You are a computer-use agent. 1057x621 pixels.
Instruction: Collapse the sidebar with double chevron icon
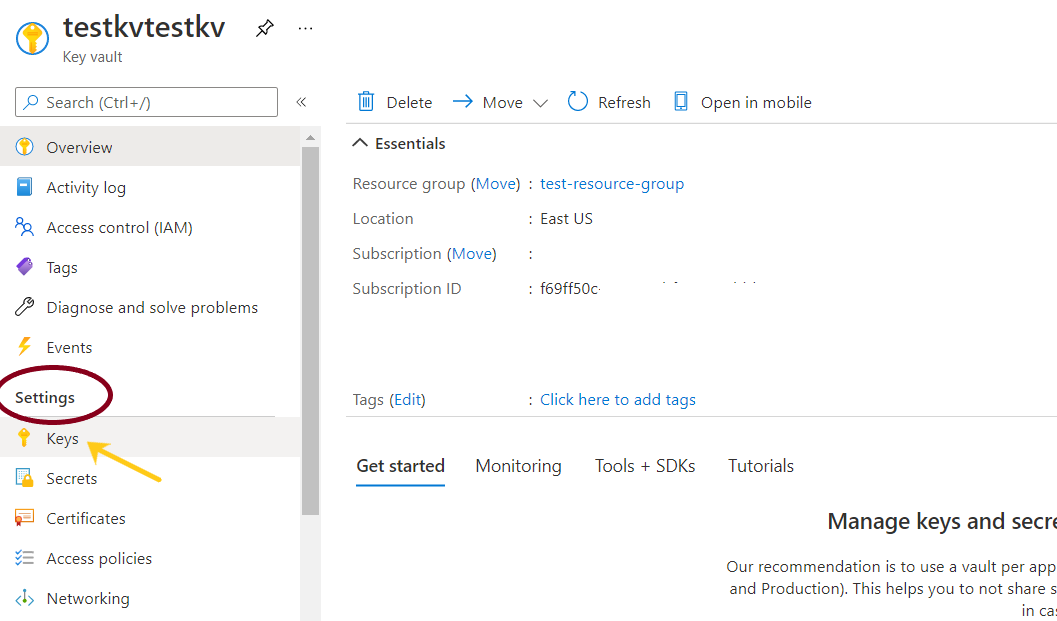click(301, 102)
